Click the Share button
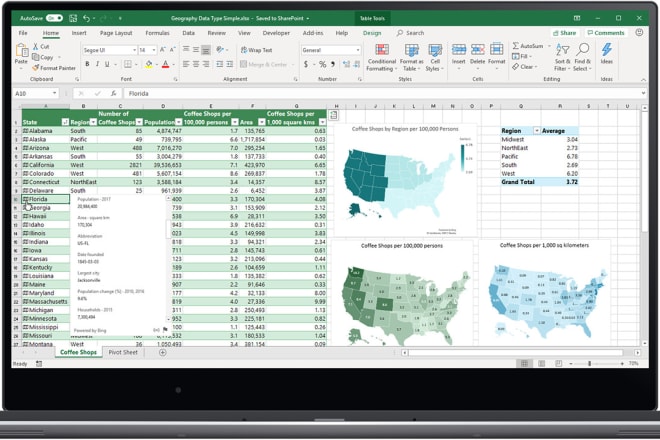This screenshot has width=660, height=440. pos(564,33)
